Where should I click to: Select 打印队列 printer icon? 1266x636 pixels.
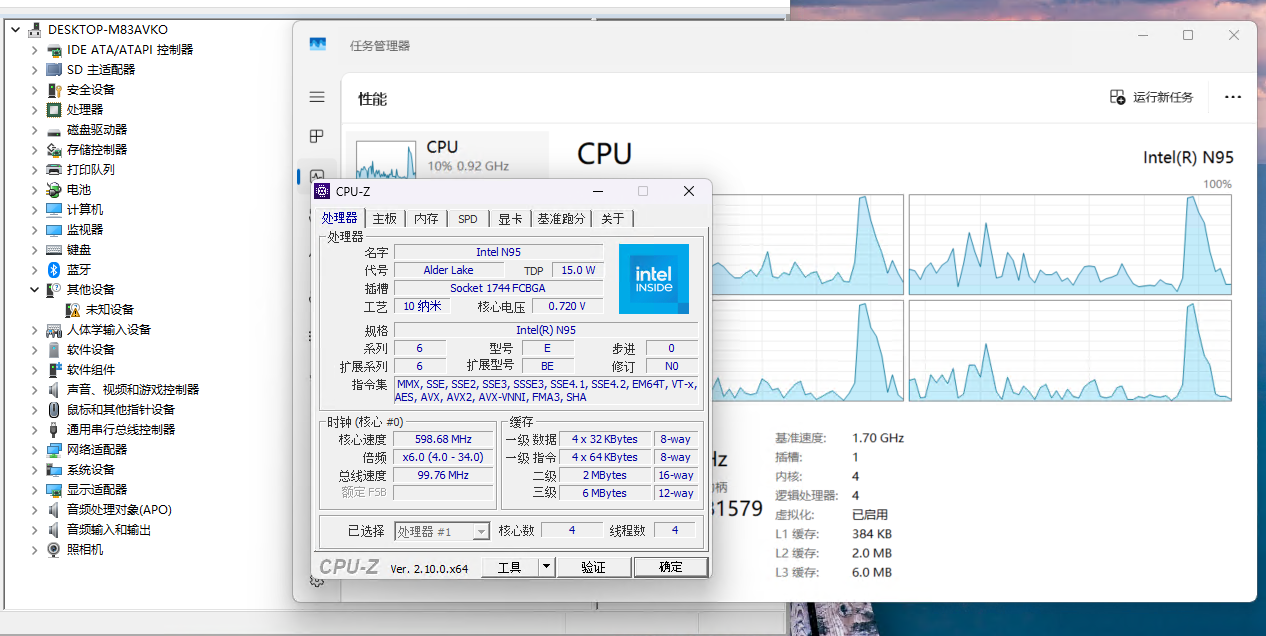click(x=54, y=169)
